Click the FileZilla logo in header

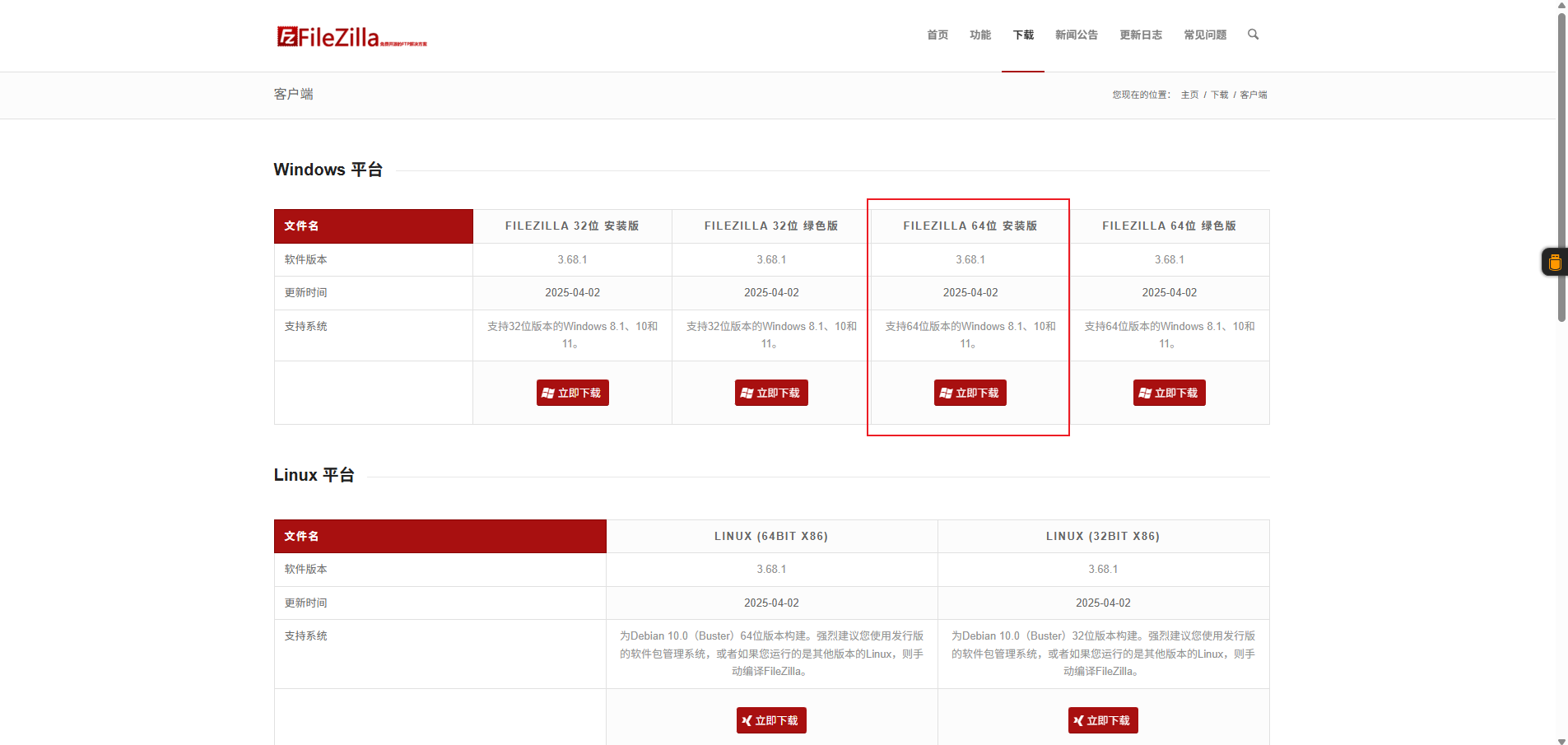(x=351, y=36)
